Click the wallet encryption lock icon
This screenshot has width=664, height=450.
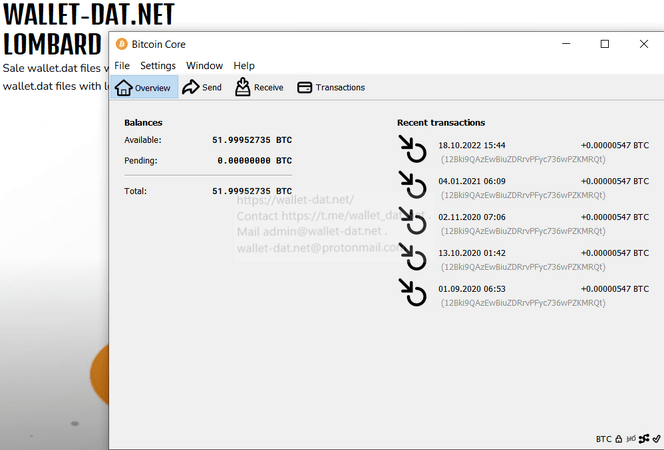click(619, 439)
